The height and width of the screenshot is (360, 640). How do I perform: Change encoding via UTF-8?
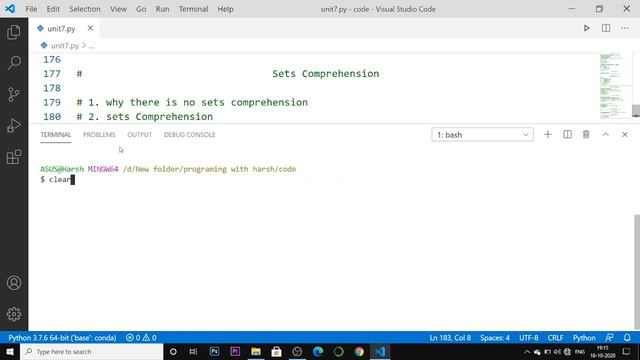529,338
